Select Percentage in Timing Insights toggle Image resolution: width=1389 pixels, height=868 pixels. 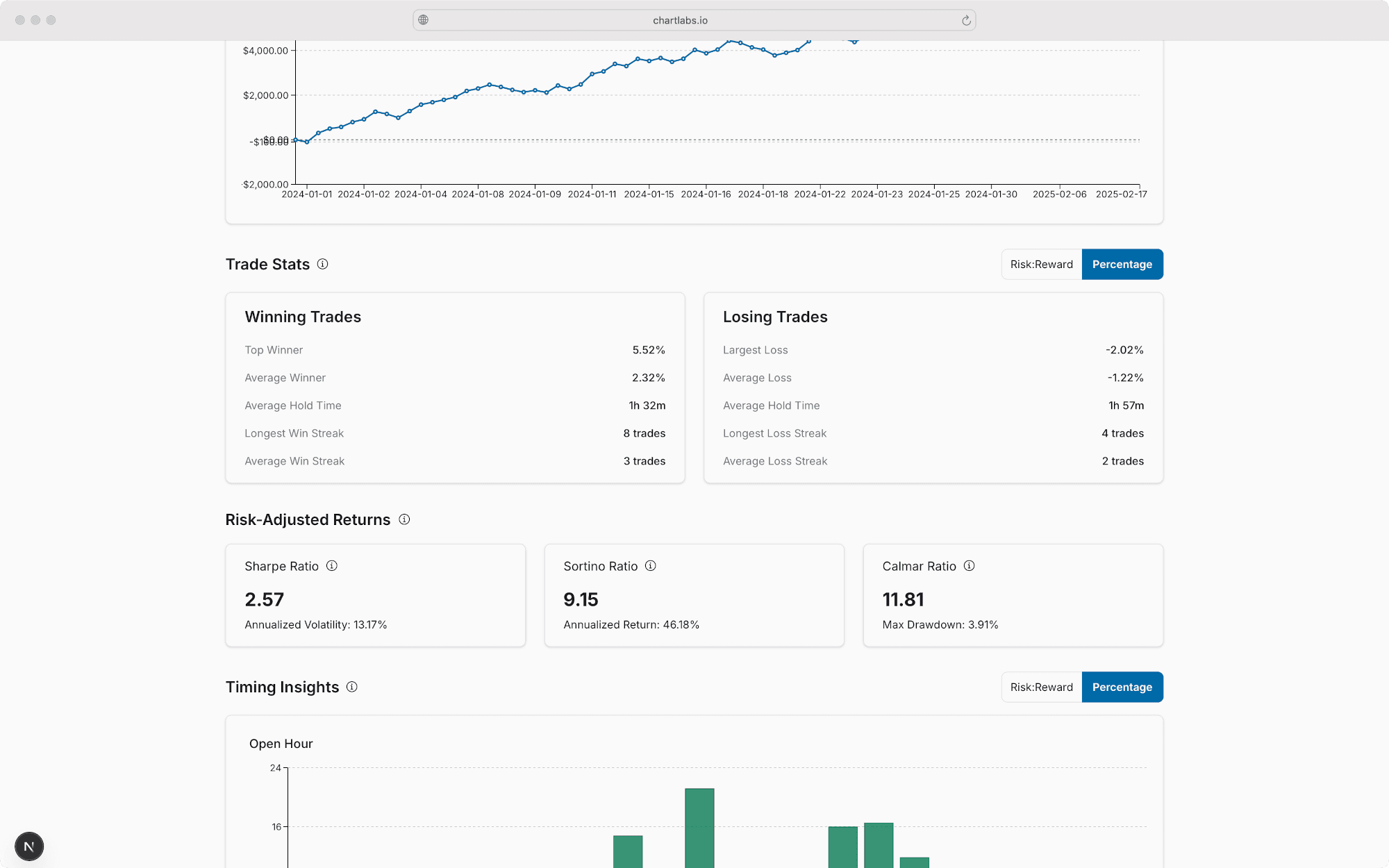tap(1122, 687)
